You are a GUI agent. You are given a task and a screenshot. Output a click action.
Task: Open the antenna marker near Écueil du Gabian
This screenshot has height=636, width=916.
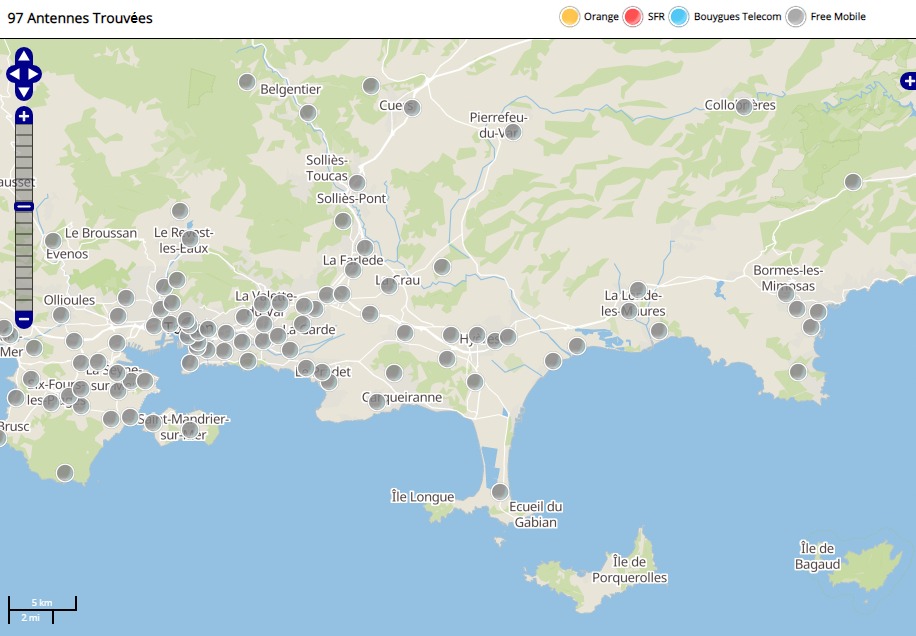(500, 491)
